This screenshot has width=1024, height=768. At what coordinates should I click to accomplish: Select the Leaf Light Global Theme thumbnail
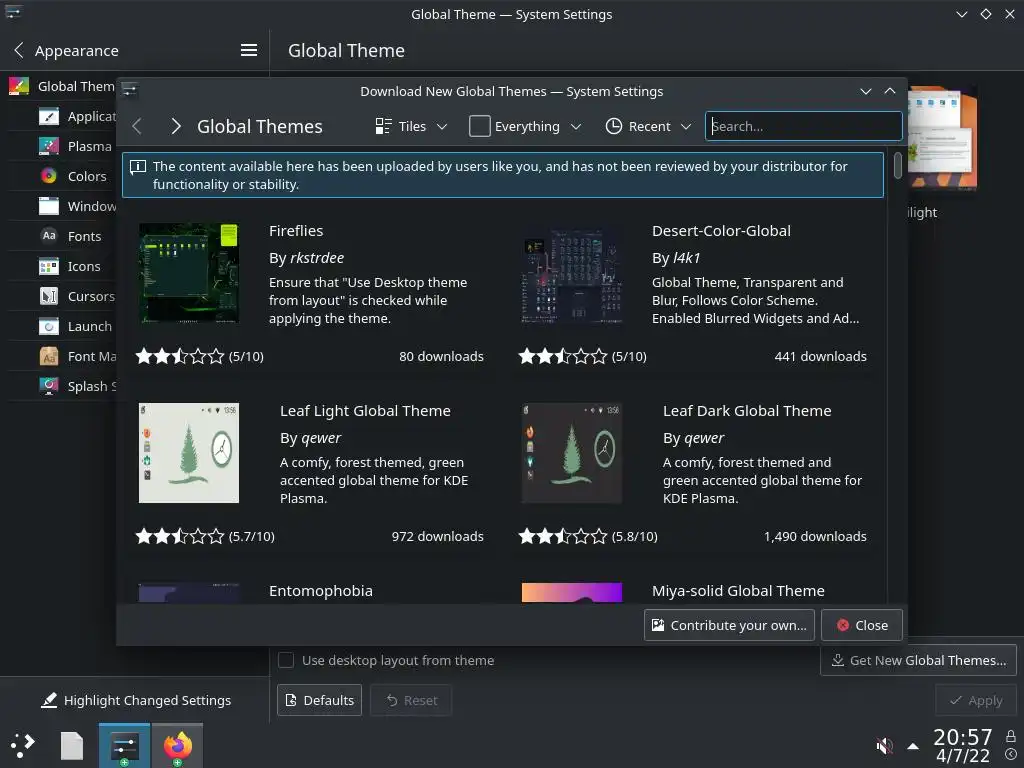pos(189,453)
